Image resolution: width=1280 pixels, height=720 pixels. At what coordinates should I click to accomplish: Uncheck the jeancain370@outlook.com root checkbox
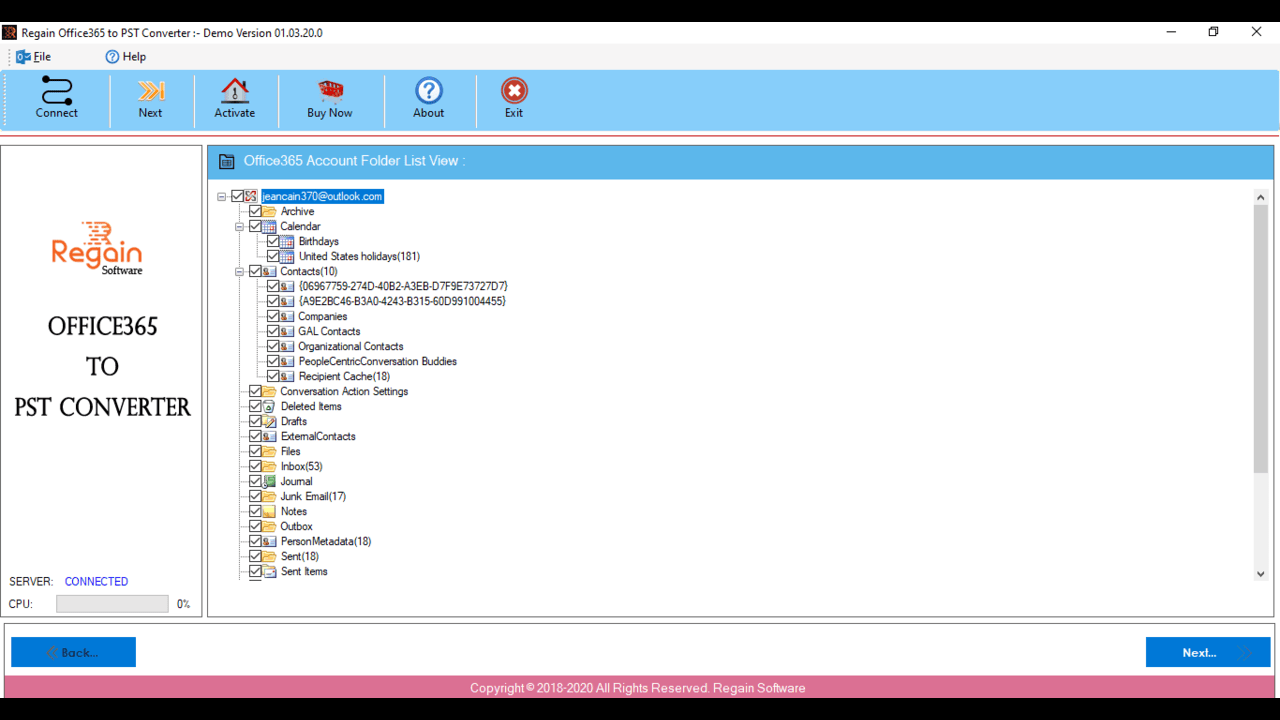(x=237, y=196)
